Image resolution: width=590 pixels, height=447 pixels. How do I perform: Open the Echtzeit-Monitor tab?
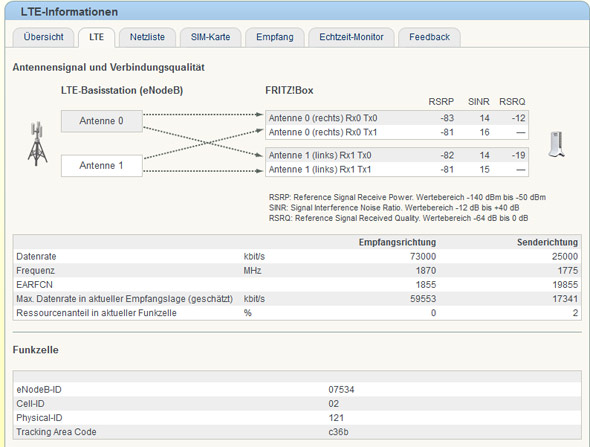pyautogui.click(x=351, y=37)
